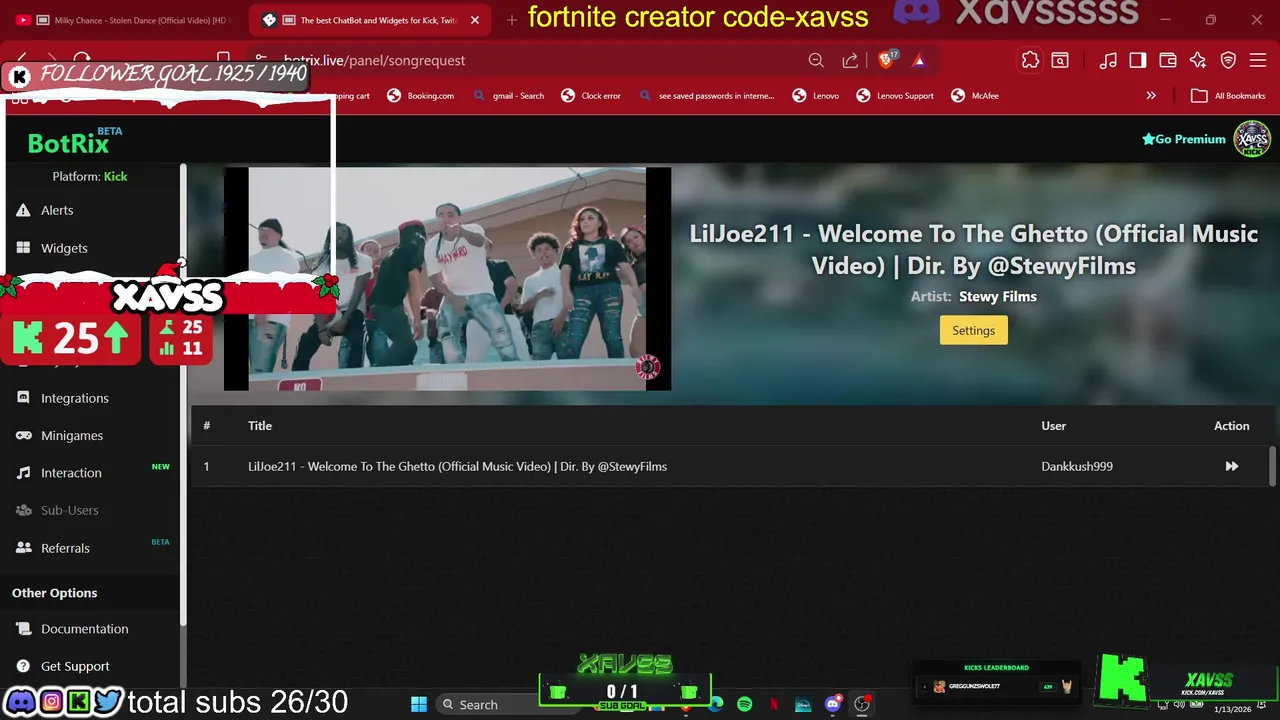Open the tab search icon

pyautogui.click(x=1060, y=60)
